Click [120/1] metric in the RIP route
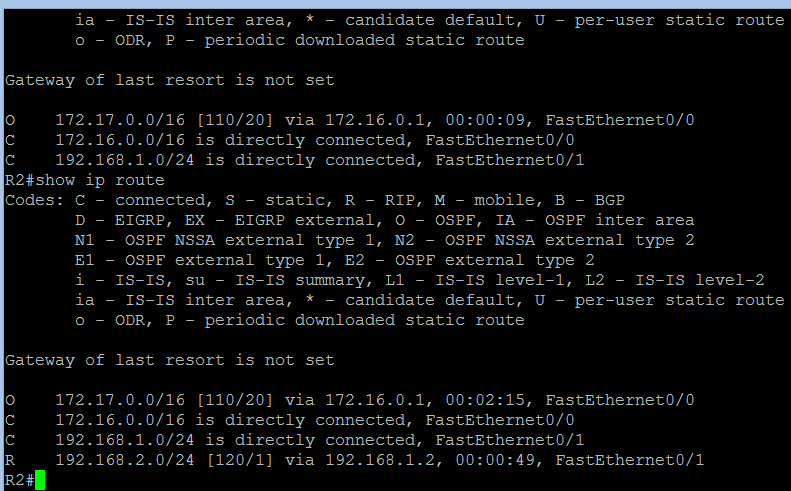791x491 pixels. click(240, 460)
